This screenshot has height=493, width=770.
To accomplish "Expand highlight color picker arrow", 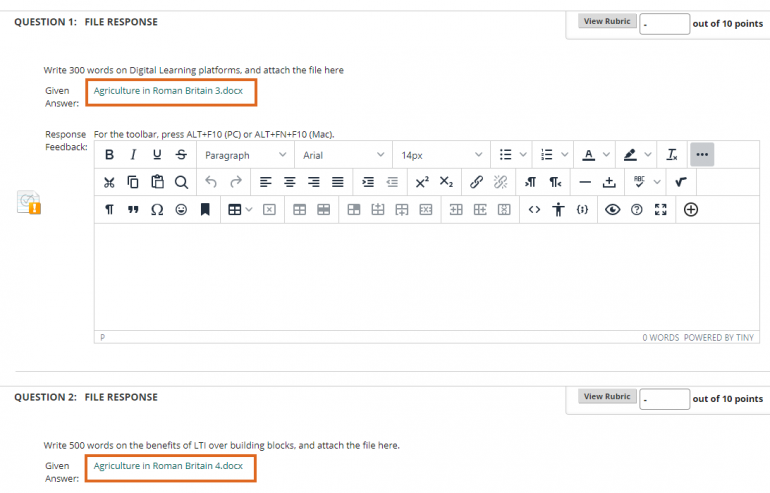I will click(648, 155).
